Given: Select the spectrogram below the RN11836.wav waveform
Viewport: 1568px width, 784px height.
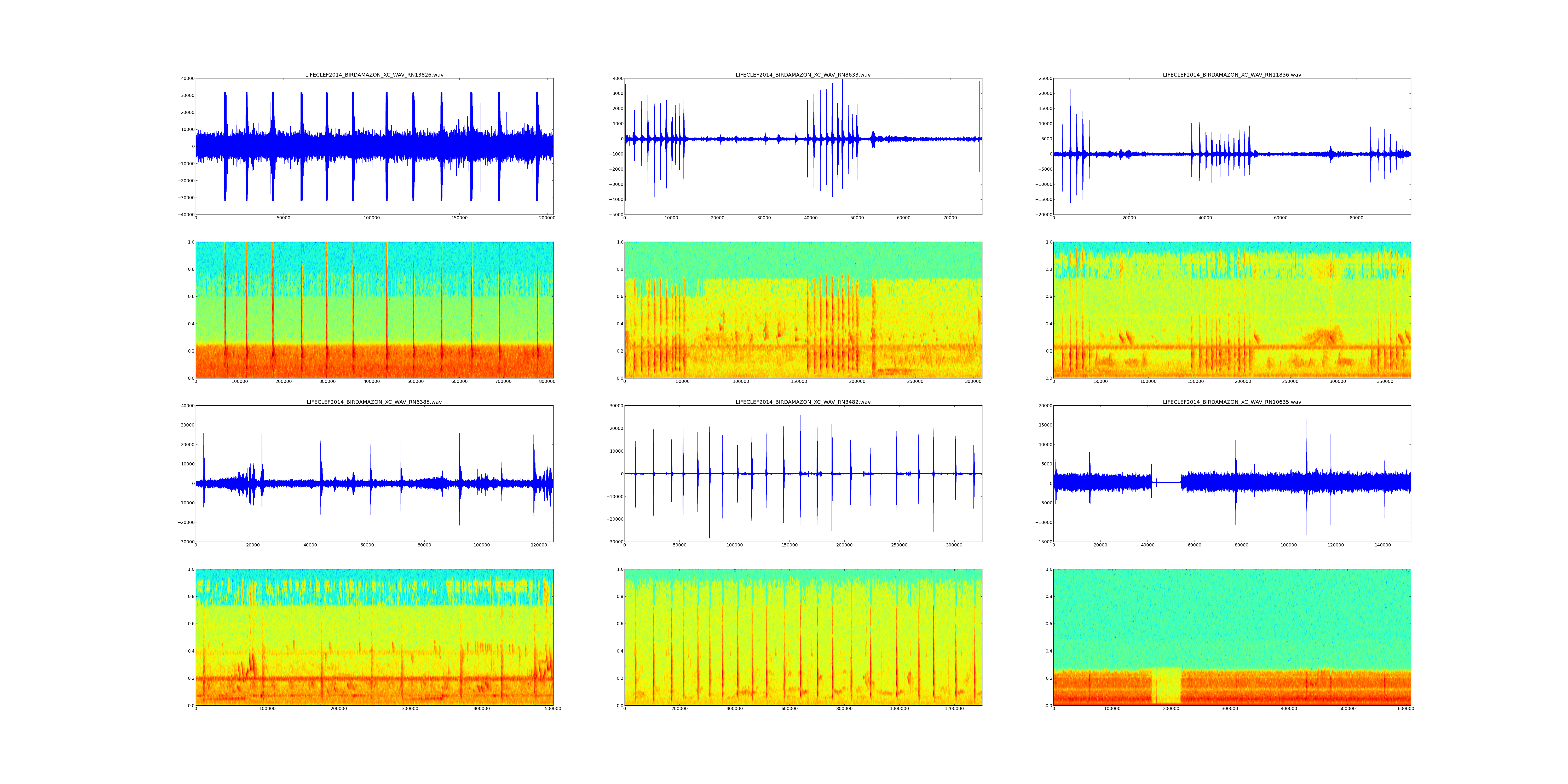Looking at the screenshot, I should pos(1231,310).
